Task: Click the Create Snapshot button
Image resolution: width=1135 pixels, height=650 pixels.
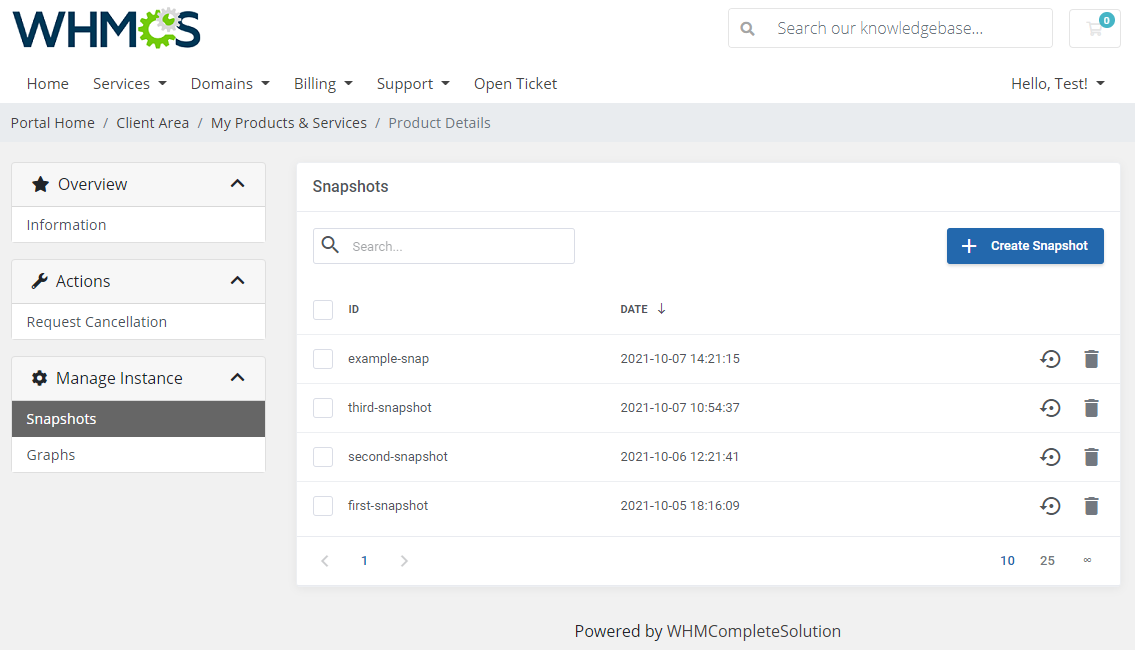Action: [x=1025, y=246]
